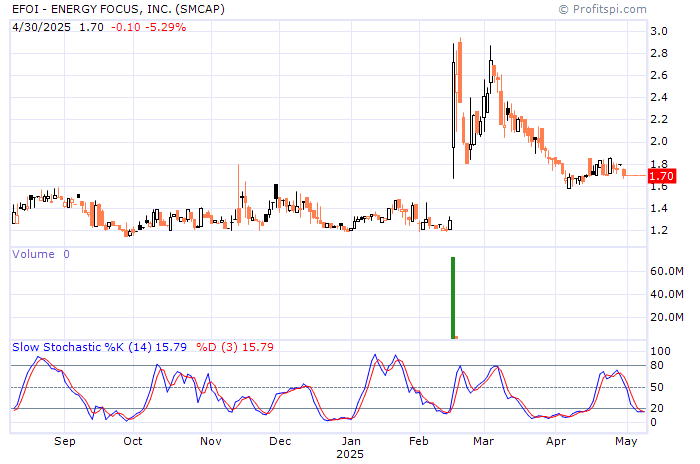Click the '1.4' price axis label
700x464 pixels.
click(x=659, y=208)
